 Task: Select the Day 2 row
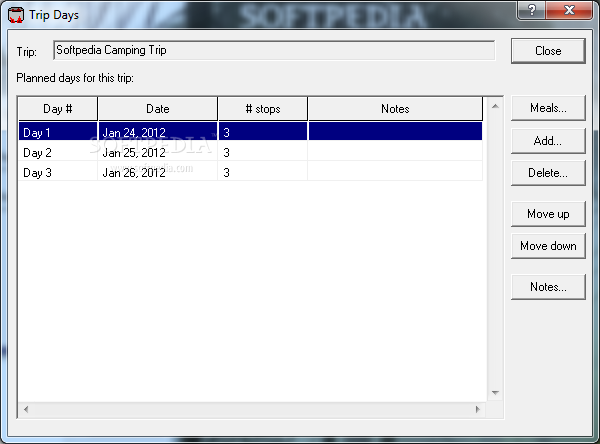[250, 153]
